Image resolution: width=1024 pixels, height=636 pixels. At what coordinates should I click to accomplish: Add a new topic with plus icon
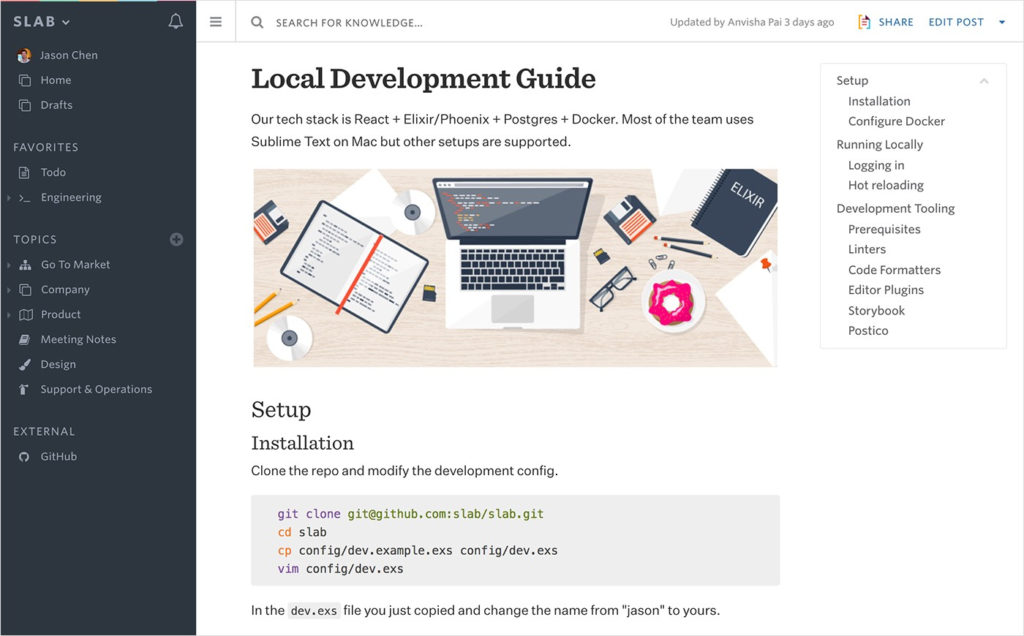[x=177, y=239]
